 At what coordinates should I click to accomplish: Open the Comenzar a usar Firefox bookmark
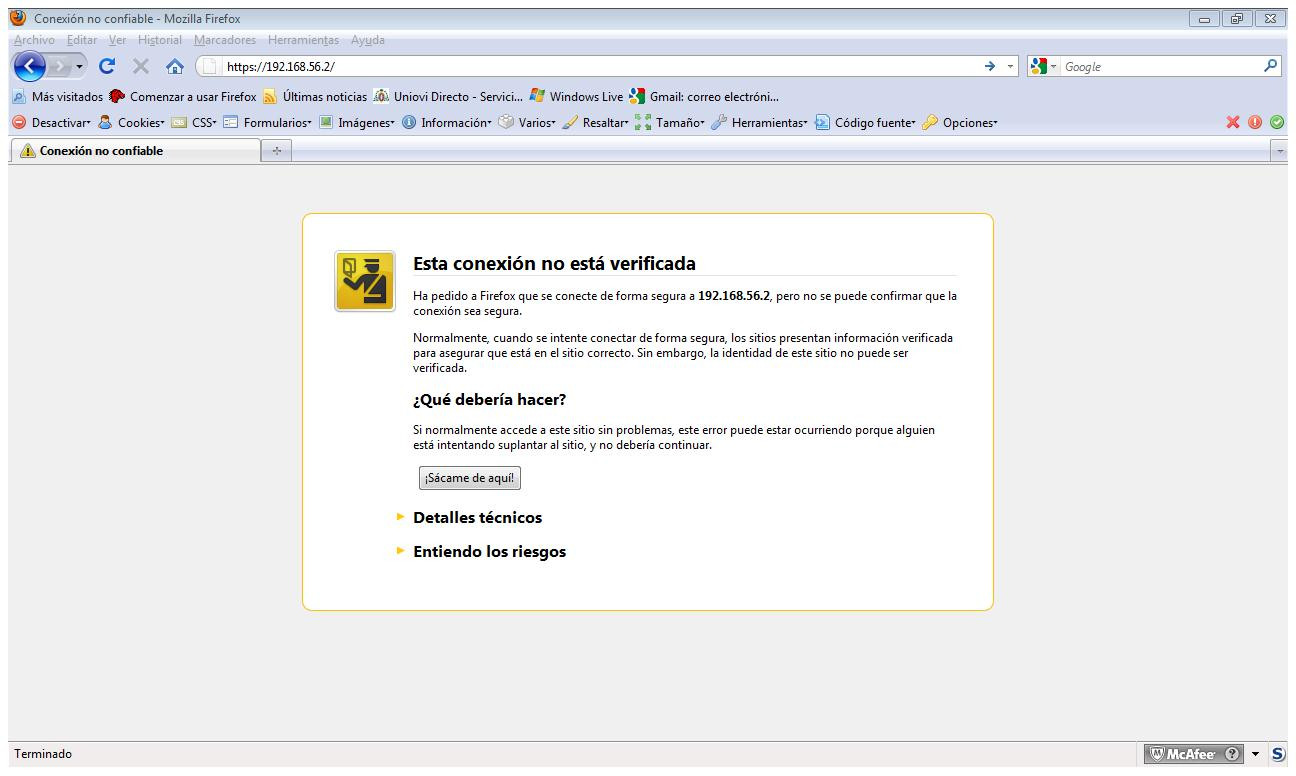coord(183,97)
